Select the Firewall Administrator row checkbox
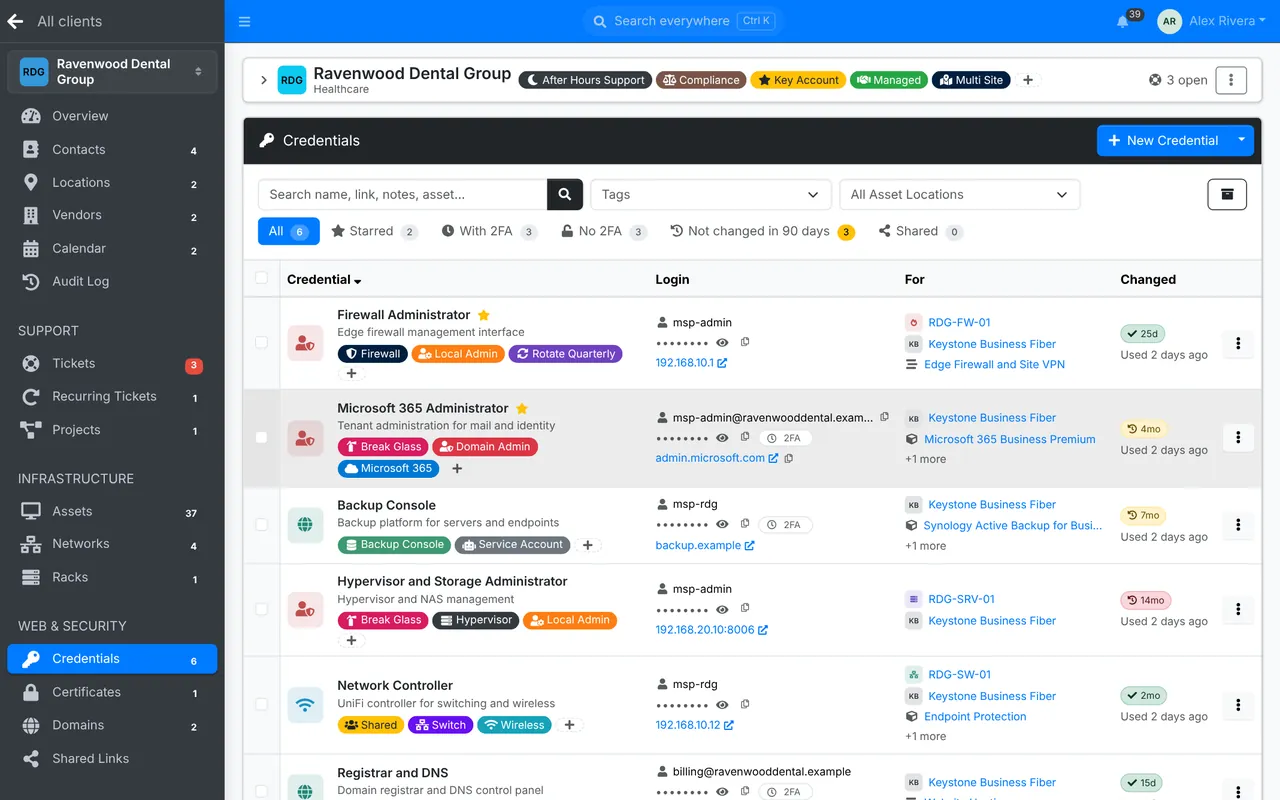This screenshot has height=800, width=1280. [x=261, y=342]
